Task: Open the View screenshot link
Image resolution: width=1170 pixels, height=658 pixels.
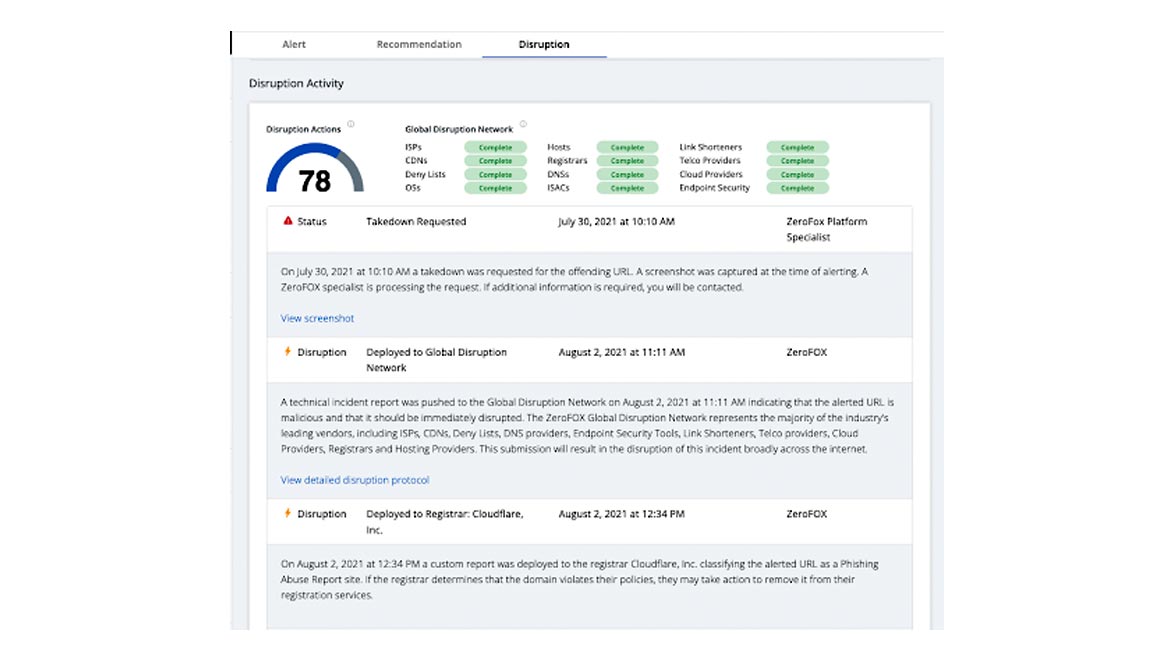Action: click(x=317, y=319)
